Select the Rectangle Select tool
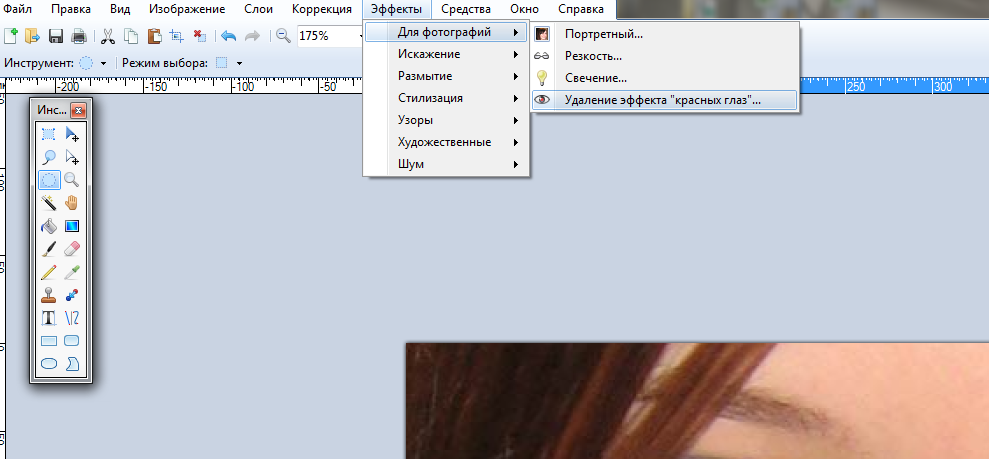Image resolution: width=989 pixels, height=459 pixels. pyautogui.click(x=49, y=134)
